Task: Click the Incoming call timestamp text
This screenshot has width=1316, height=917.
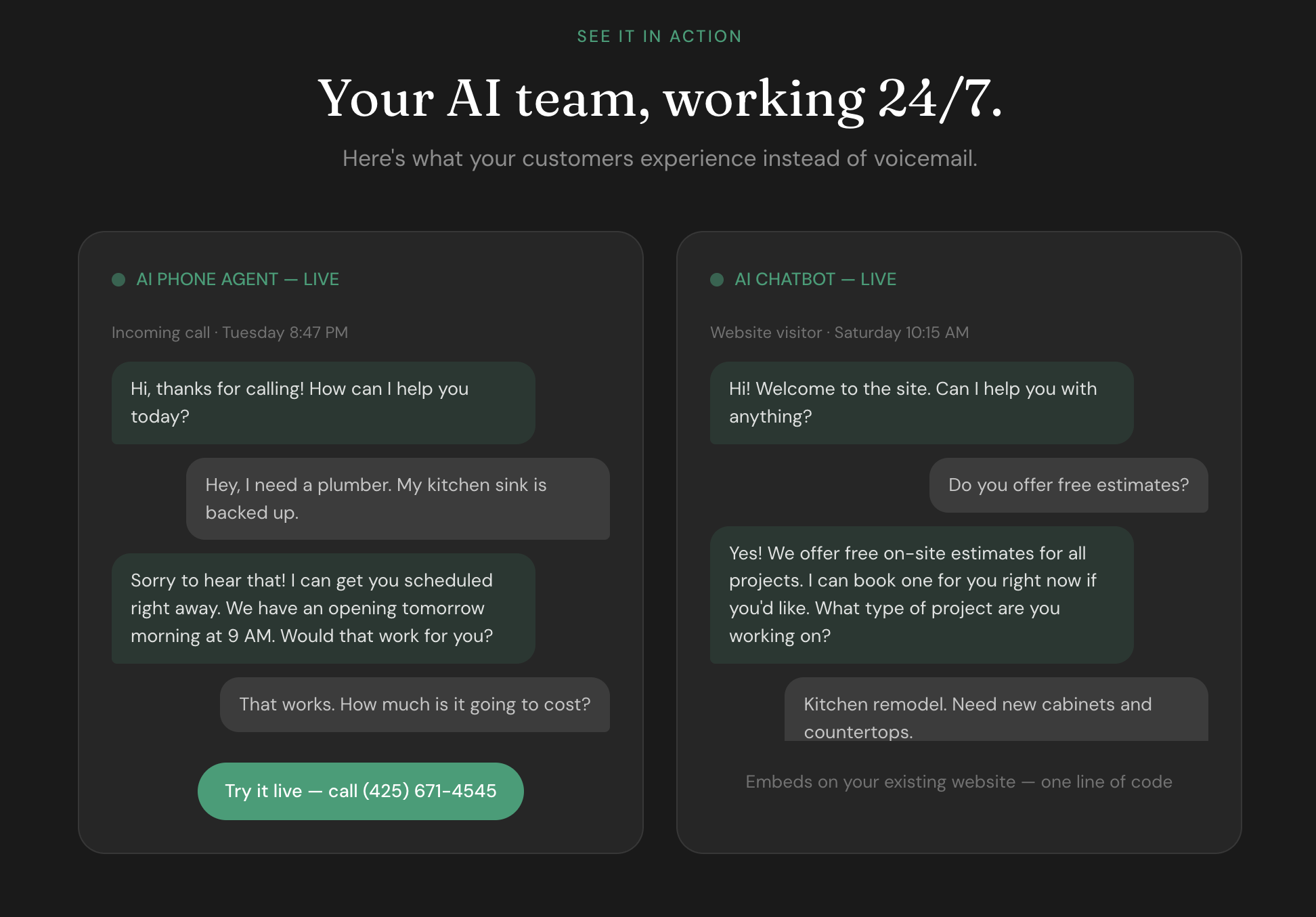Action: point(229,333)
